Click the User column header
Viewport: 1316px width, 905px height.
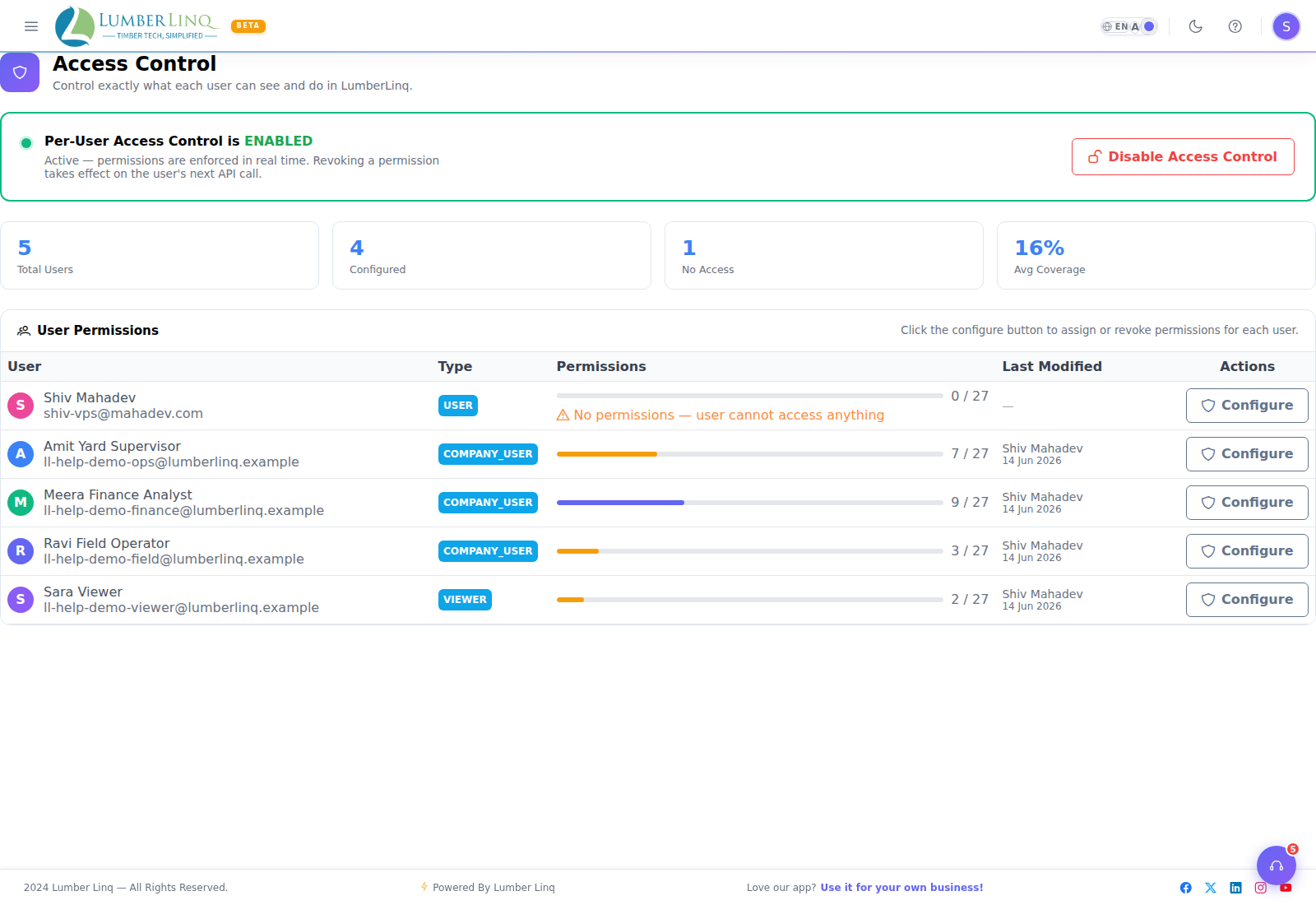click(25, 366)
